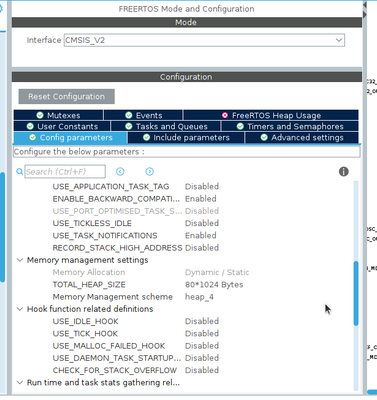
Task: Click the panel collapse arrows at top right
Action: [365, 10]
